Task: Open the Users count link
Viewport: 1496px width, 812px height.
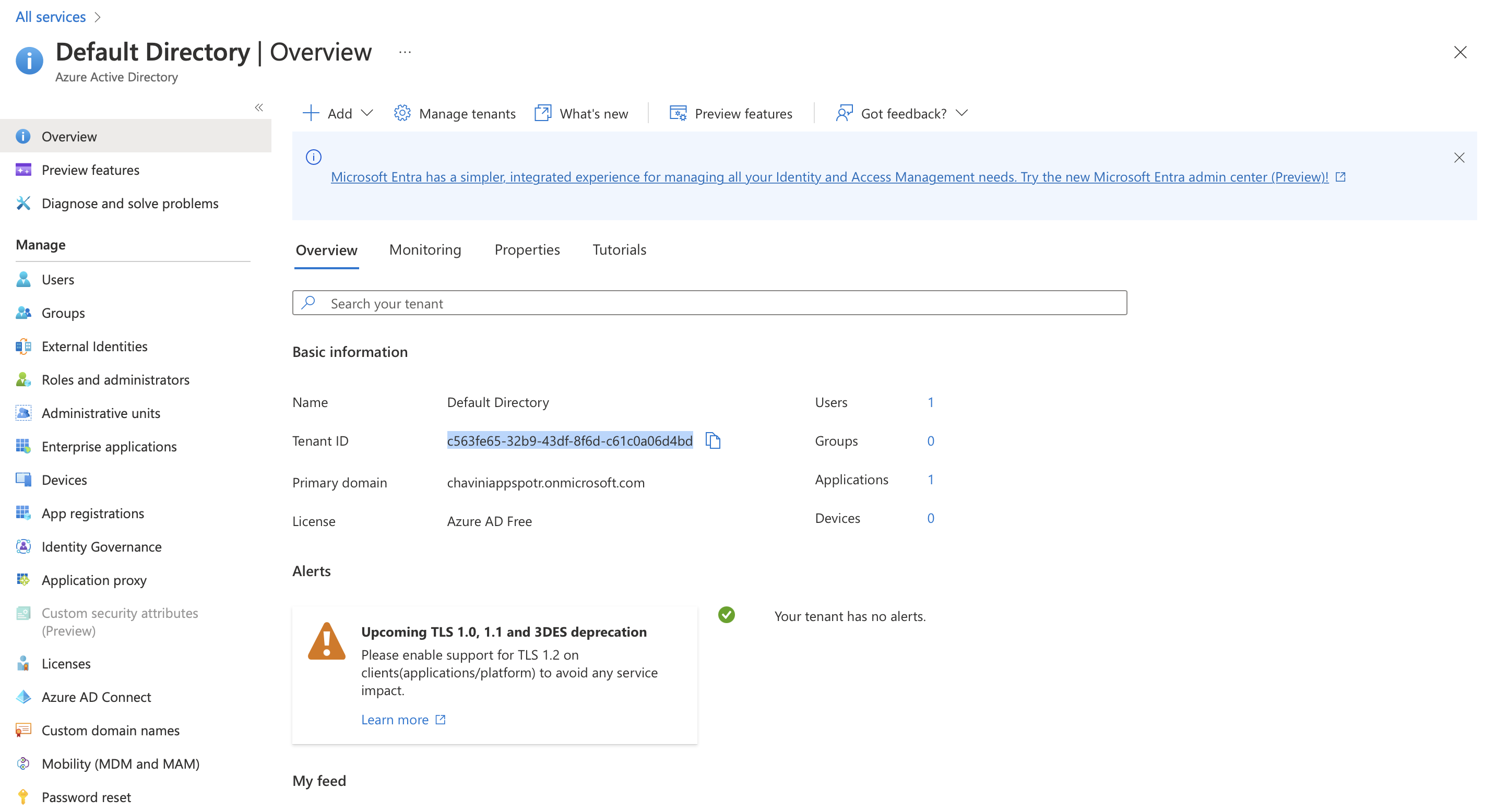Action: (930, 402)
